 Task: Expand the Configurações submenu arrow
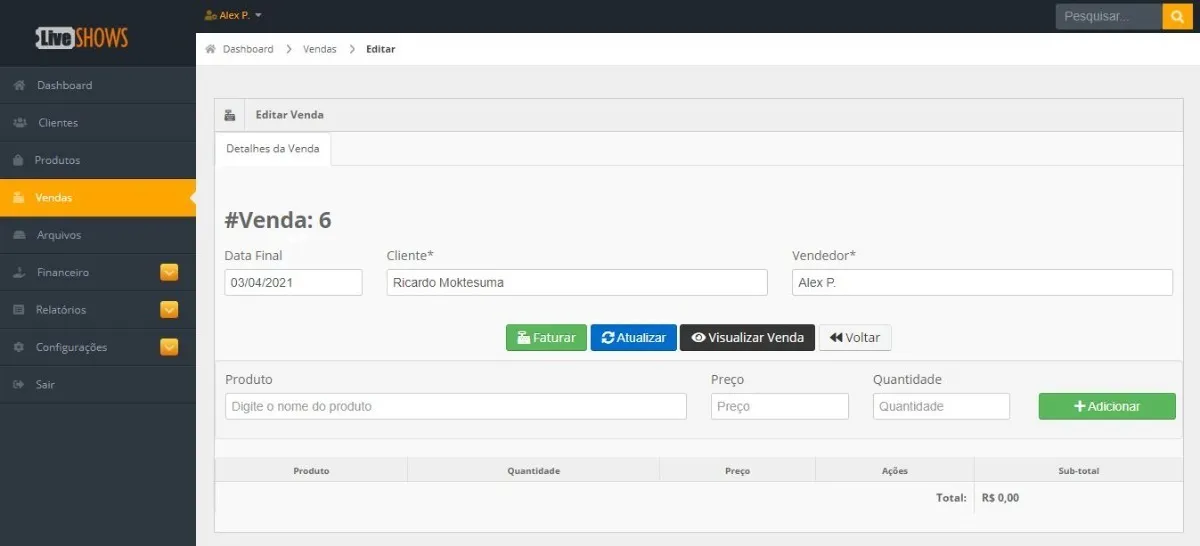pyautogui.click(x=169, y=347)
